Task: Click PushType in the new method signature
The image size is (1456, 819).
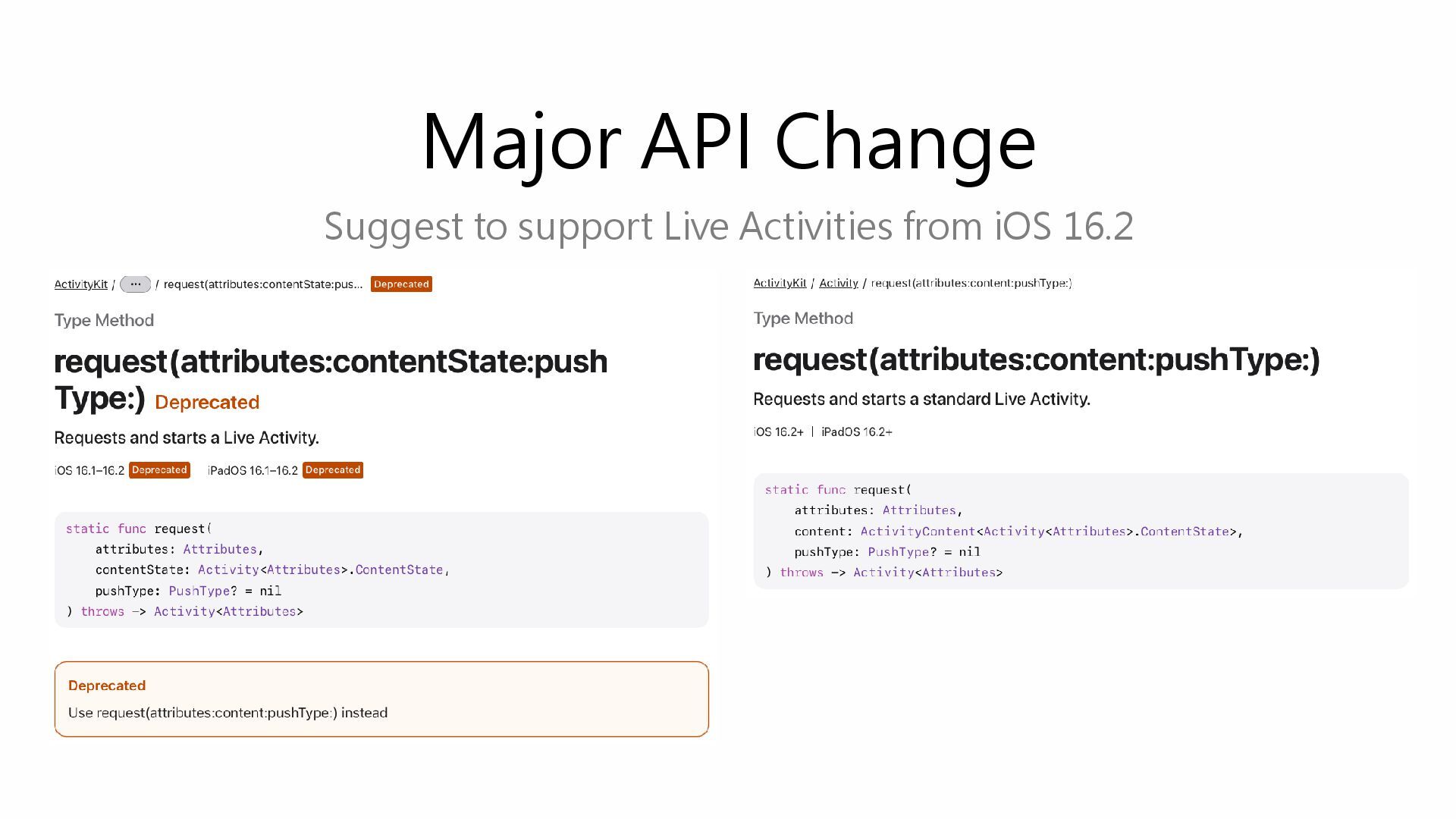Action: point(898,552)
